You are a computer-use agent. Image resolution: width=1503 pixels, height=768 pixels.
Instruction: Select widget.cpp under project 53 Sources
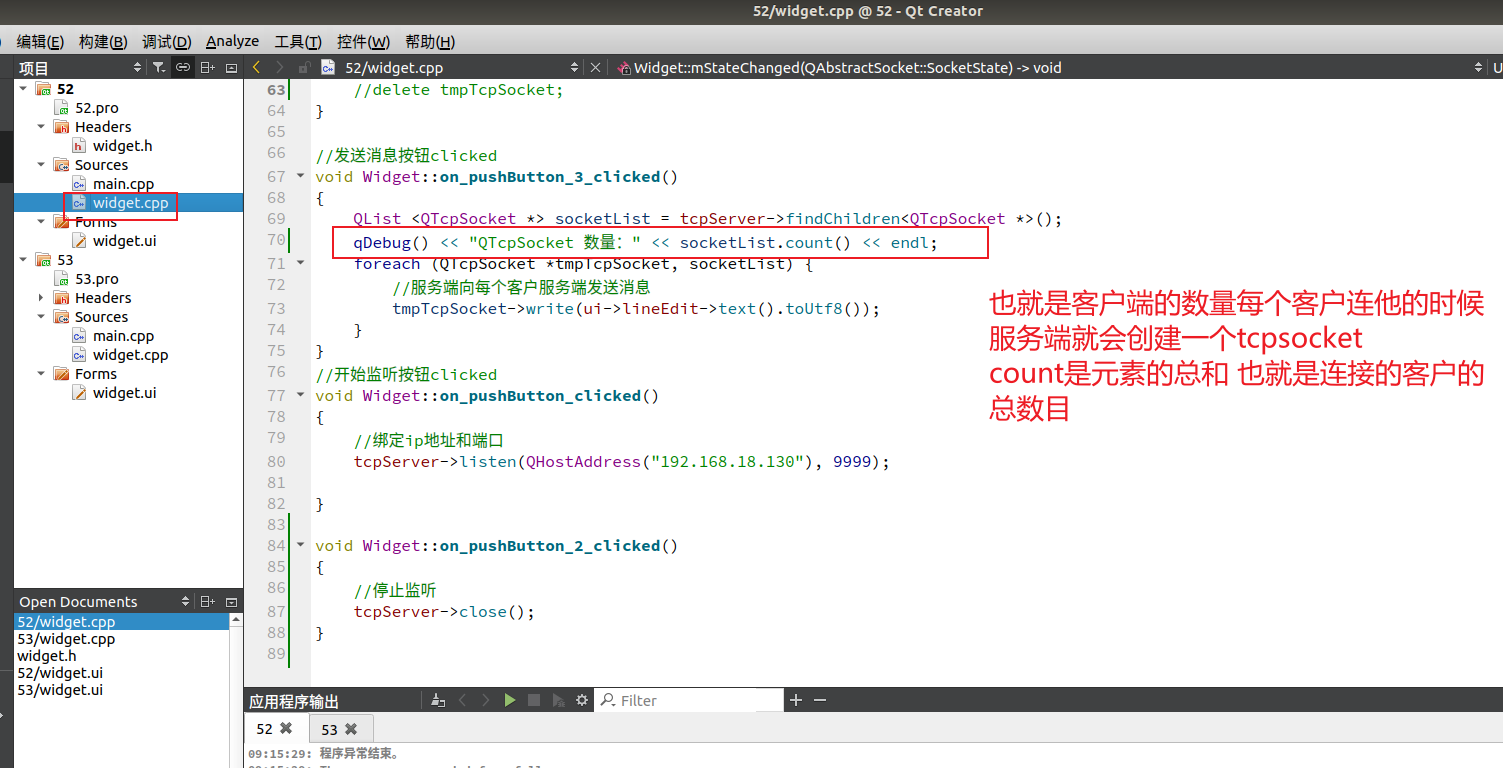pos(130,355)
